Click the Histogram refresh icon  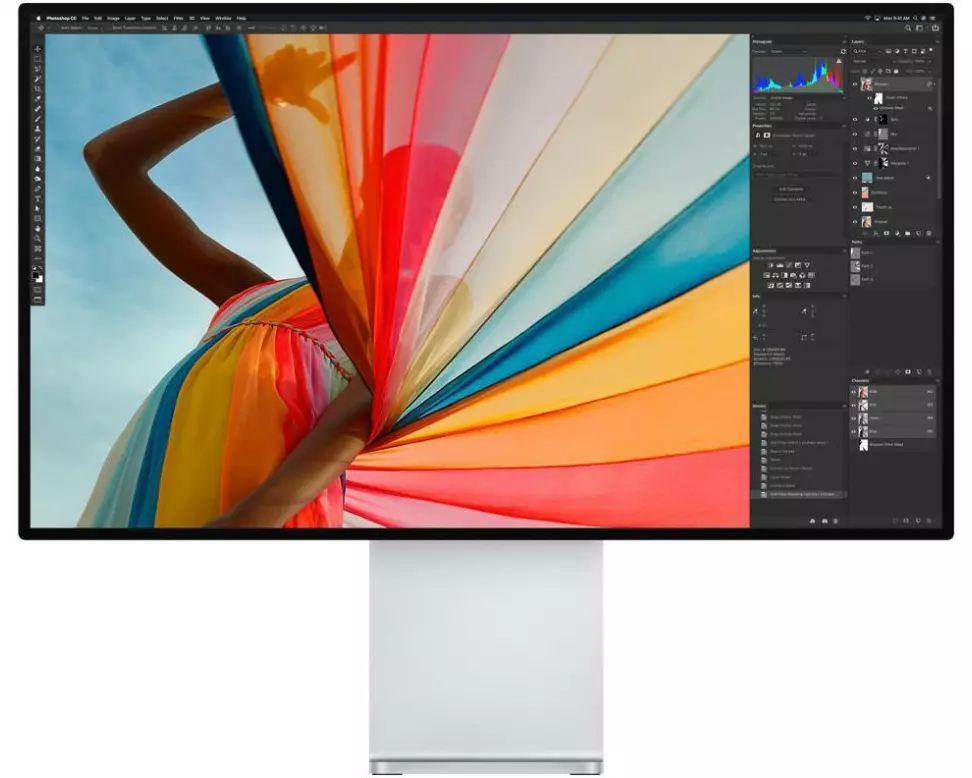click(843, 51)
